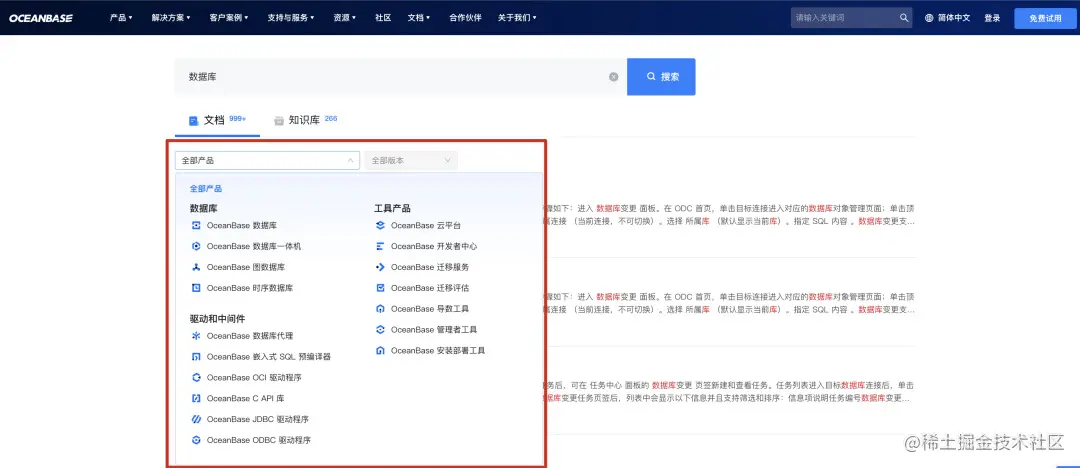Click the OceanBase ODBC 驱动程序 icon
The image size is (1080, 468).
(x=196, y=440)
